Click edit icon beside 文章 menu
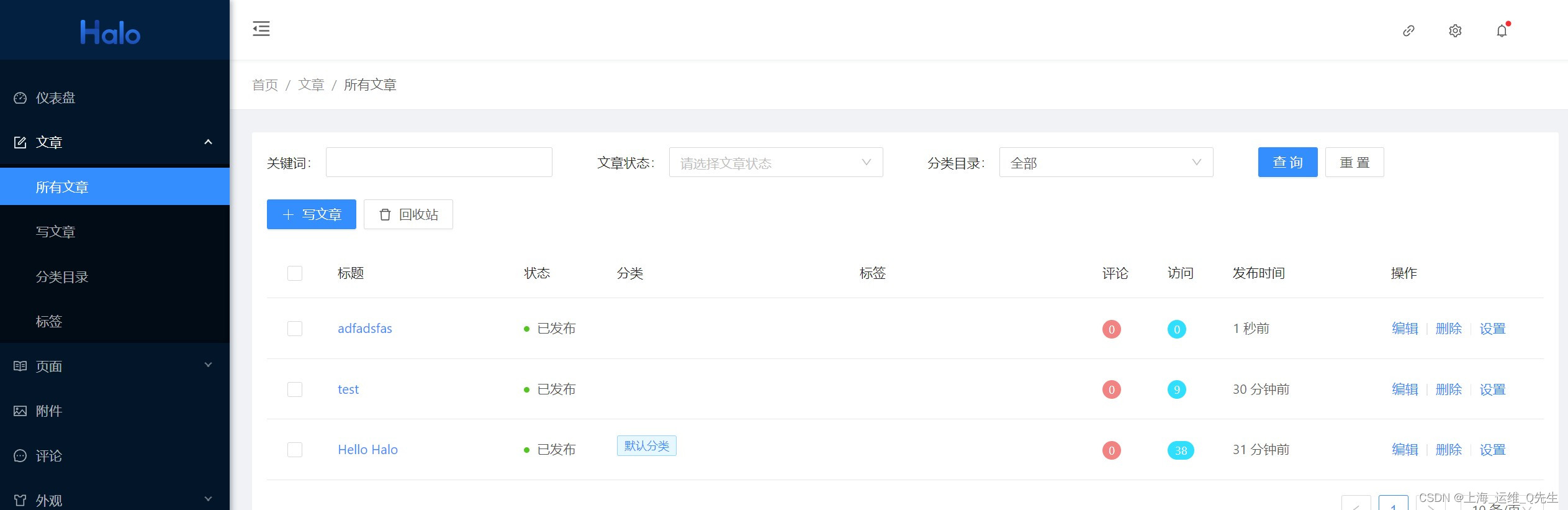The width and height of the screenshot is (1568, 510). pos(20,142)
